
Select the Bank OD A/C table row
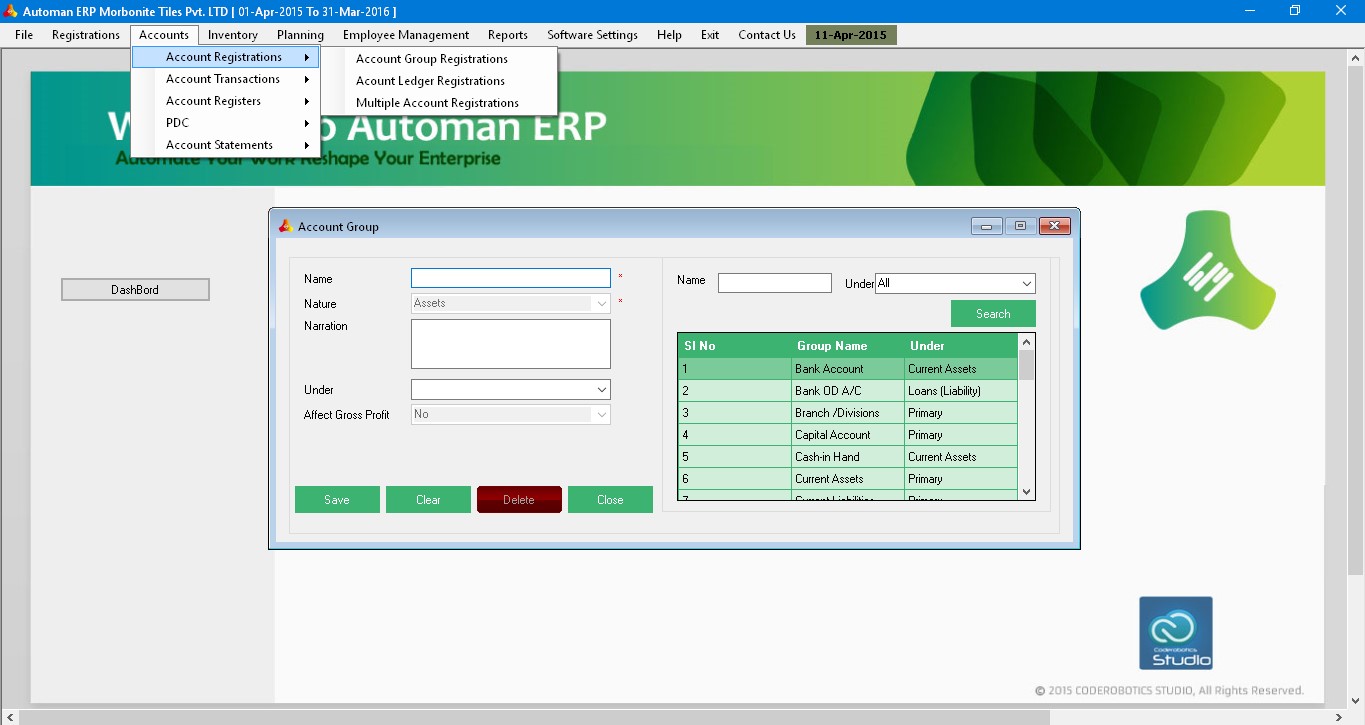(x=847, y=391)
